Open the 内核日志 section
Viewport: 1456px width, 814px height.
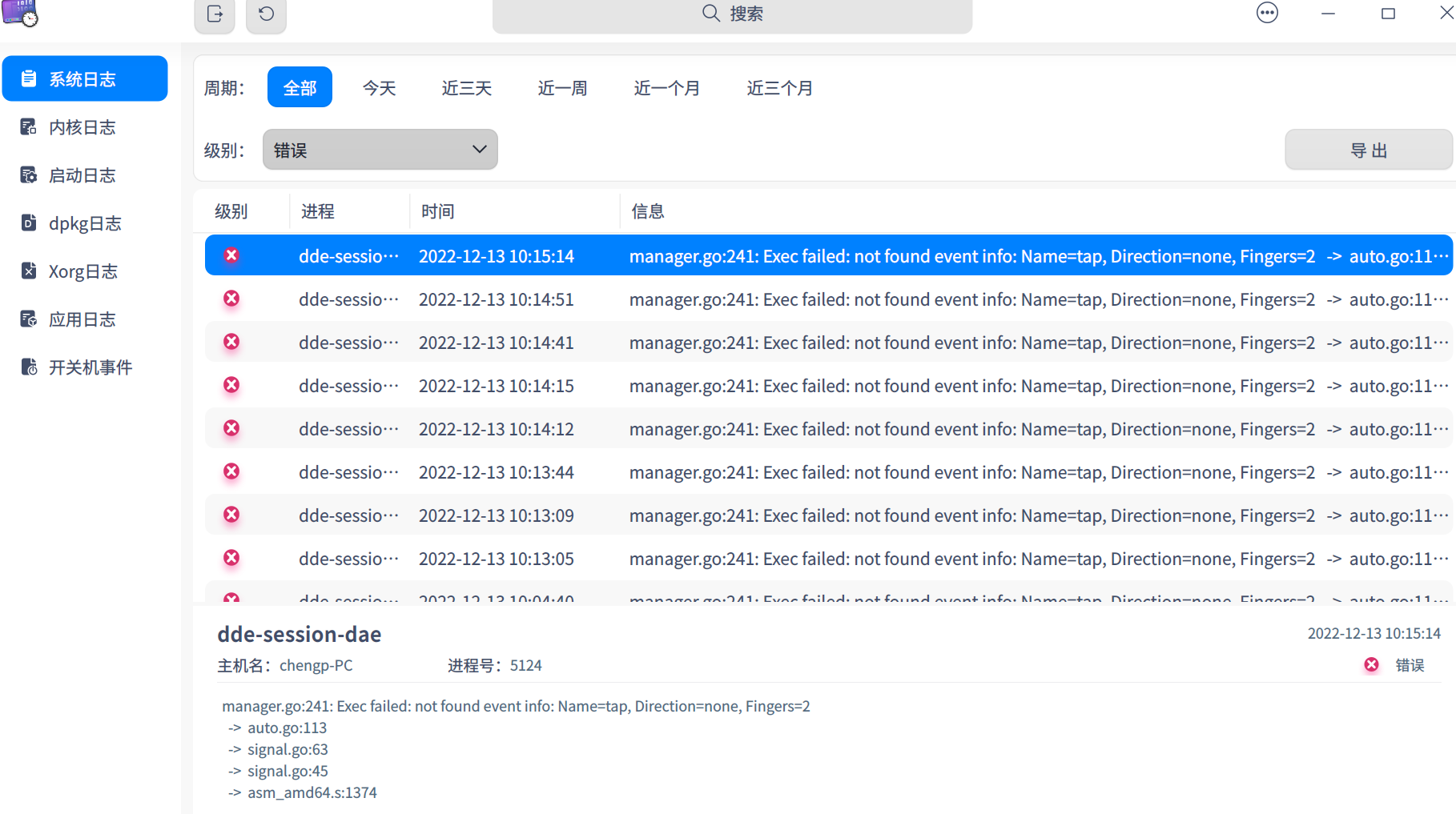point(85,126)
